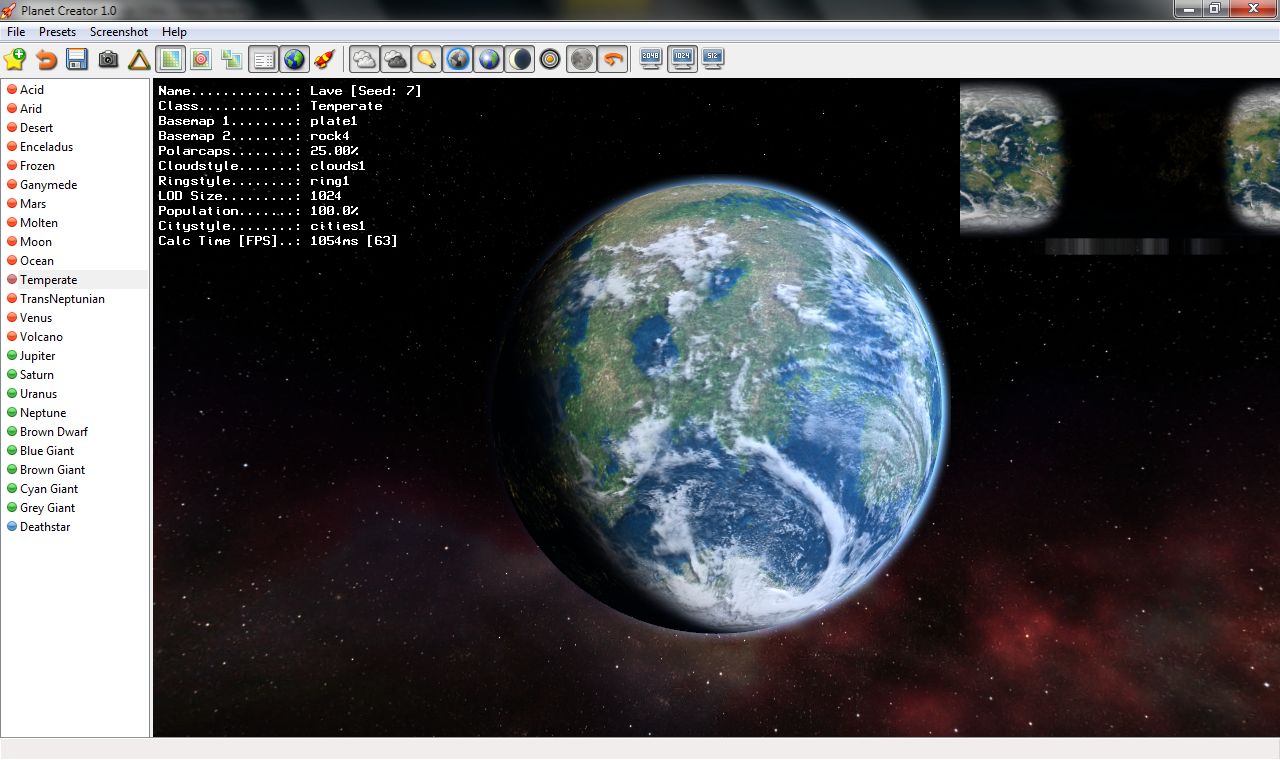Select the Molten planet class
This screenshot has width=1280, height=760.
point(39,223)
